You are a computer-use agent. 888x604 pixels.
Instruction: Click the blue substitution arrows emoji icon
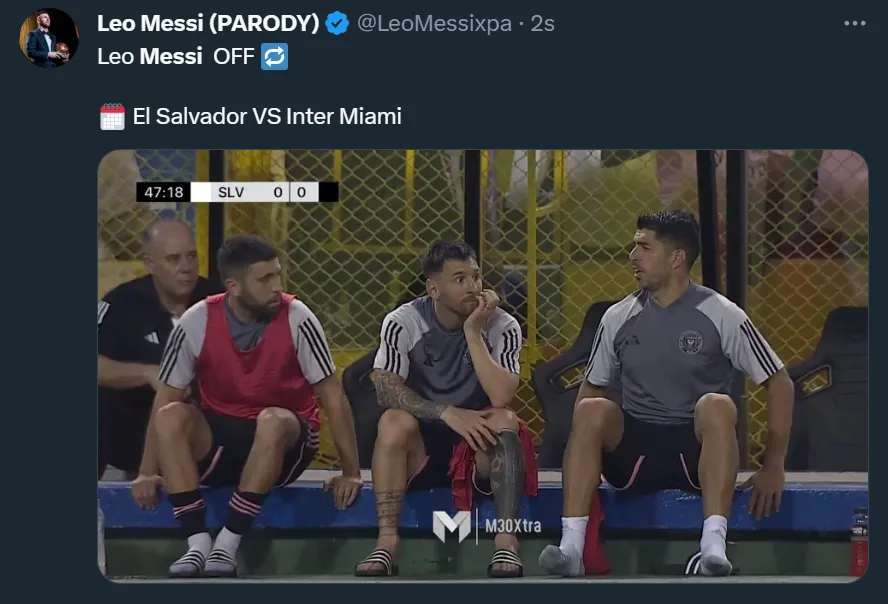(x=275, y=57)
